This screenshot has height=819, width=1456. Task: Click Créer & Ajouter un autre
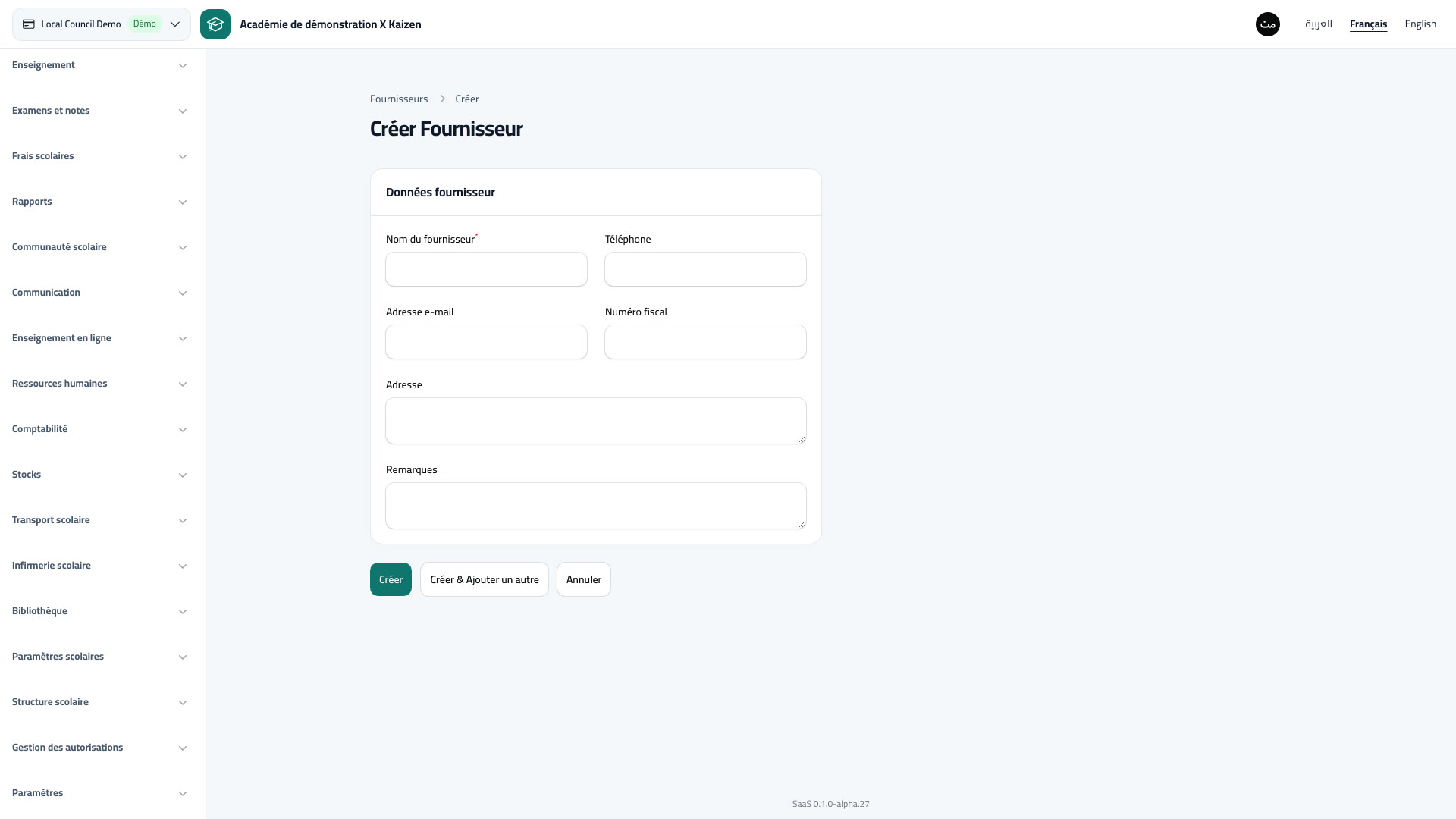(485, 579)
